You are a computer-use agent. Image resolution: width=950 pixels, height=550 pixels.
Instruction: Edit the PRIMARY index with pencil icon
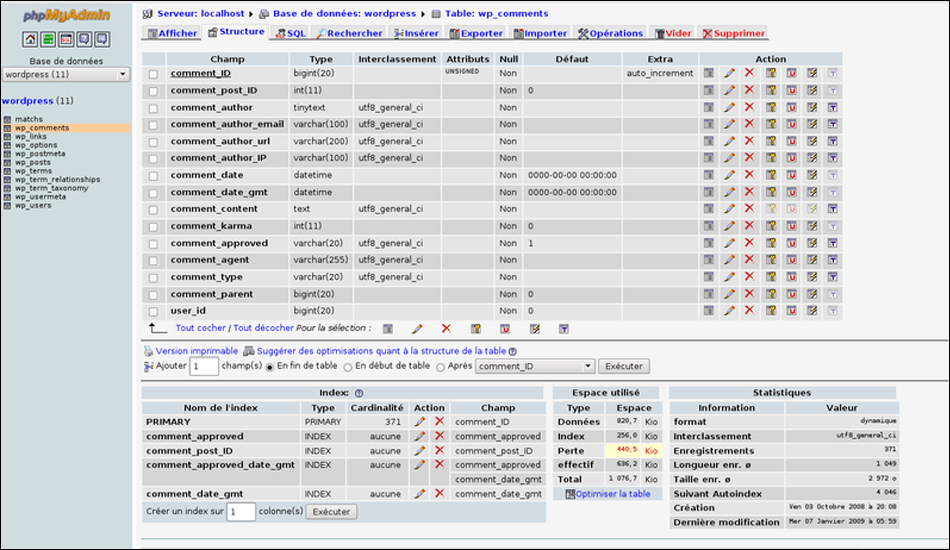[419, 422]
